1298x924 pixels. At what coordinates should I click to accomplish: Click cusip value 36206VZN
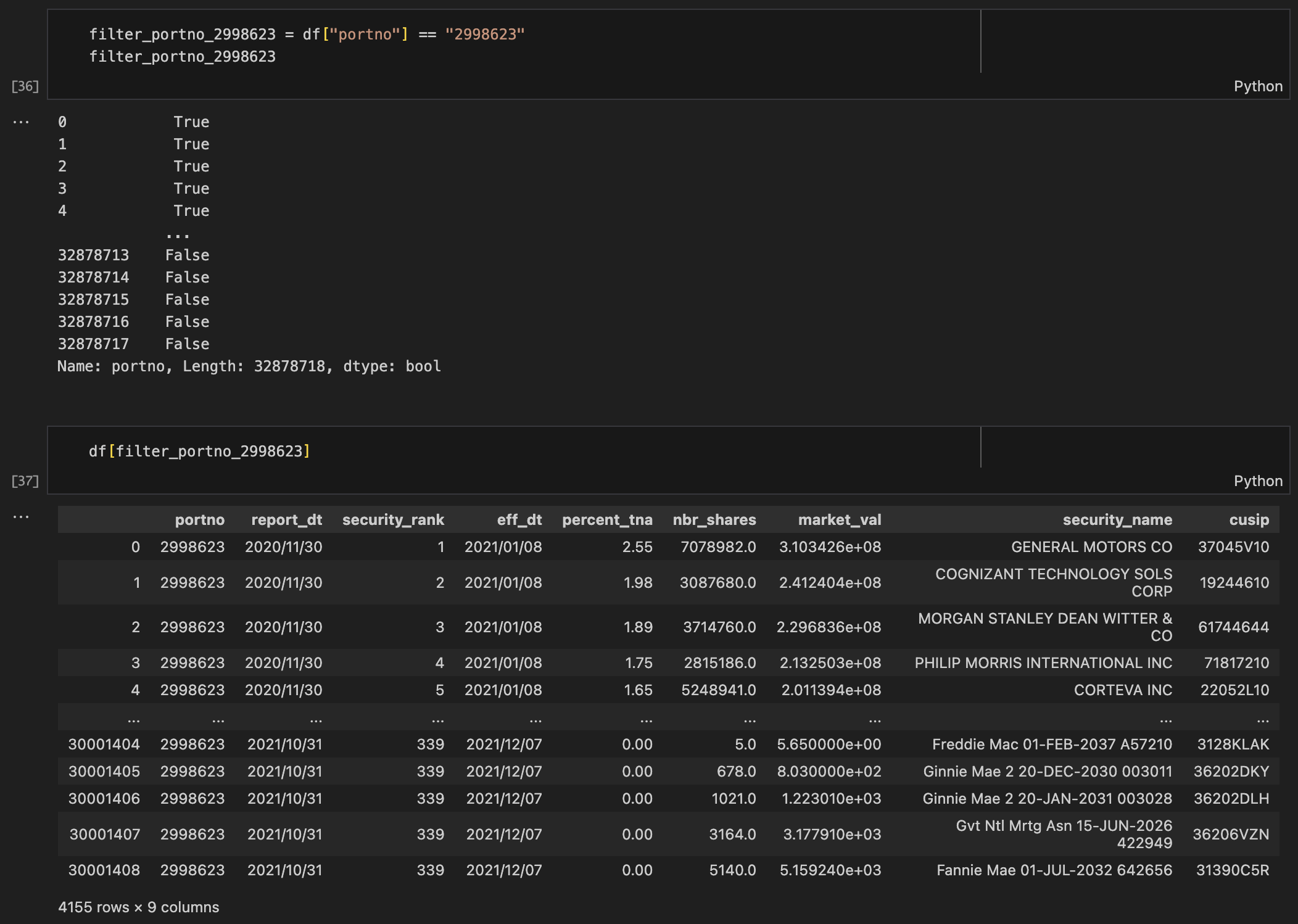1231,835
